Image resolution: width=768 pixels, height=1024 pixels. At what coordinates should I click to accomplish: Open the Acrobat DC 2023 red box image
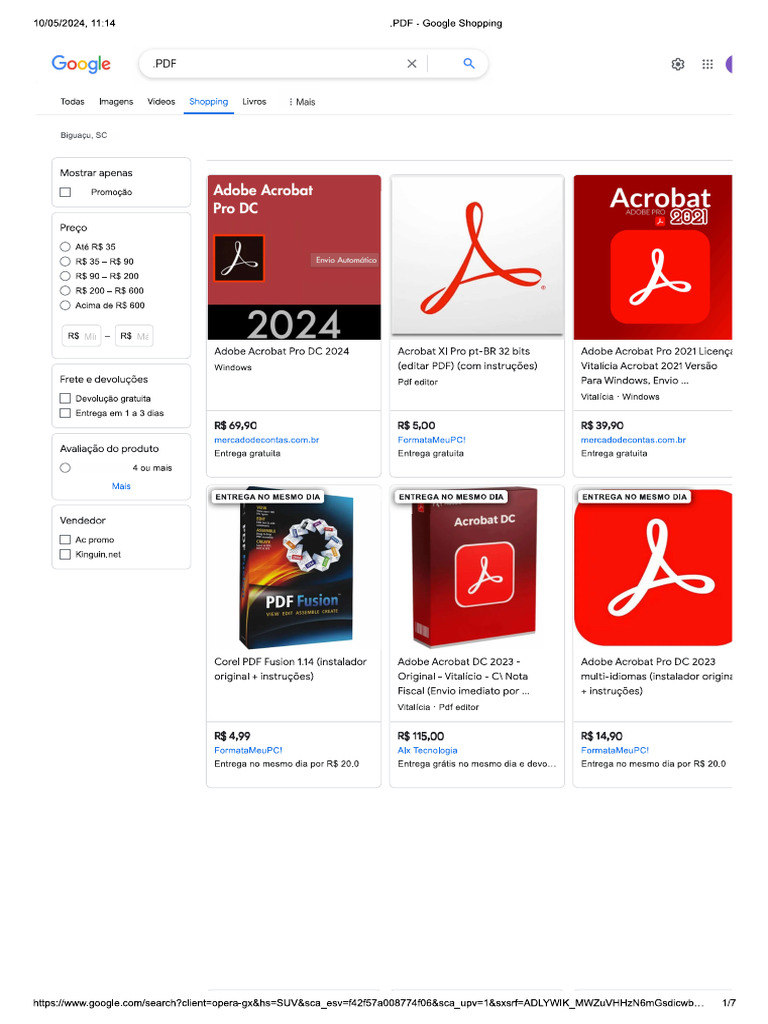[477, 568]
